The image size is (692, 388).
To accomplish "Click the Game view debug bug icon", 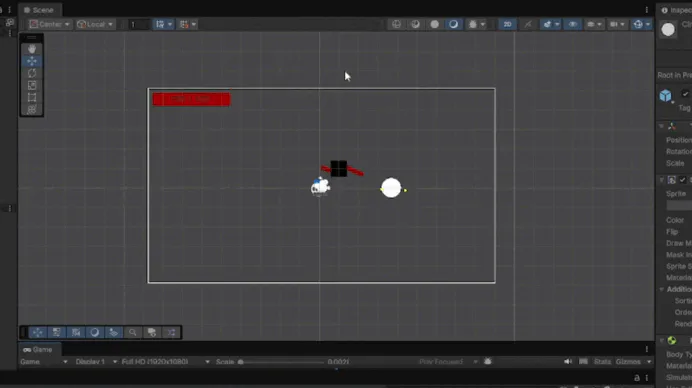I will (488, 362).
